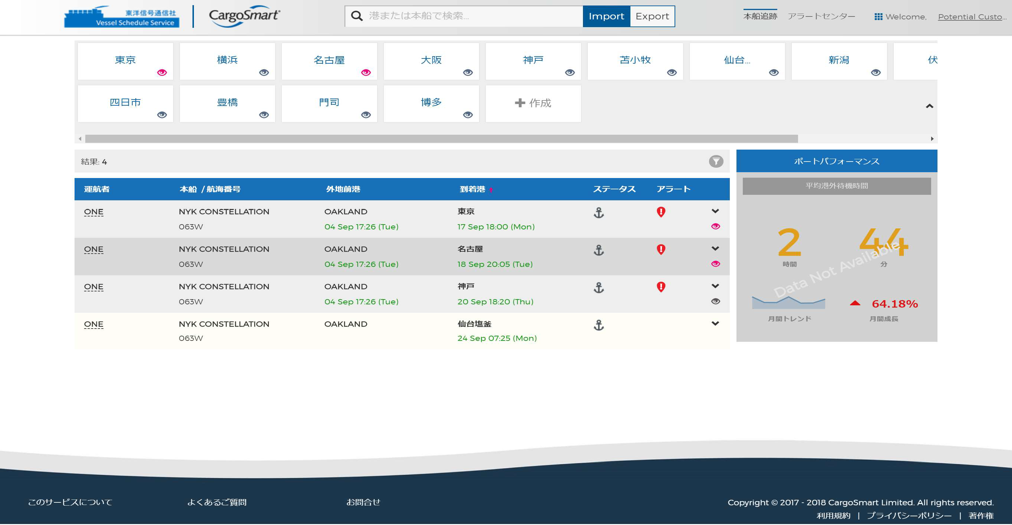
Task: Click the ＋作成 create button
Action: pyautogui.click(x=533, y=103)
